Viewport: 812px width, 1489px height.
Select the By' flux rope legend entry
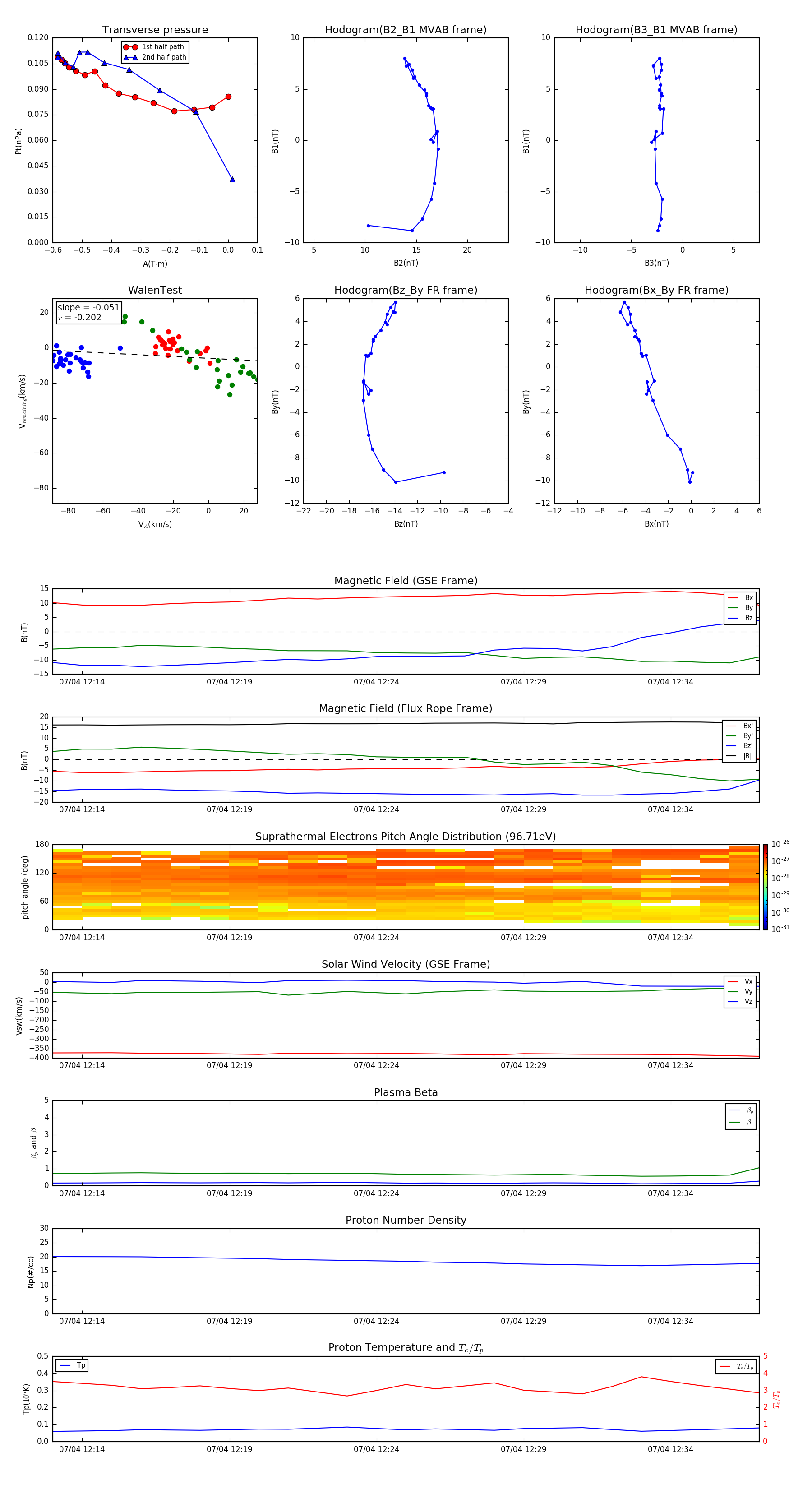(x=739, y=736)
